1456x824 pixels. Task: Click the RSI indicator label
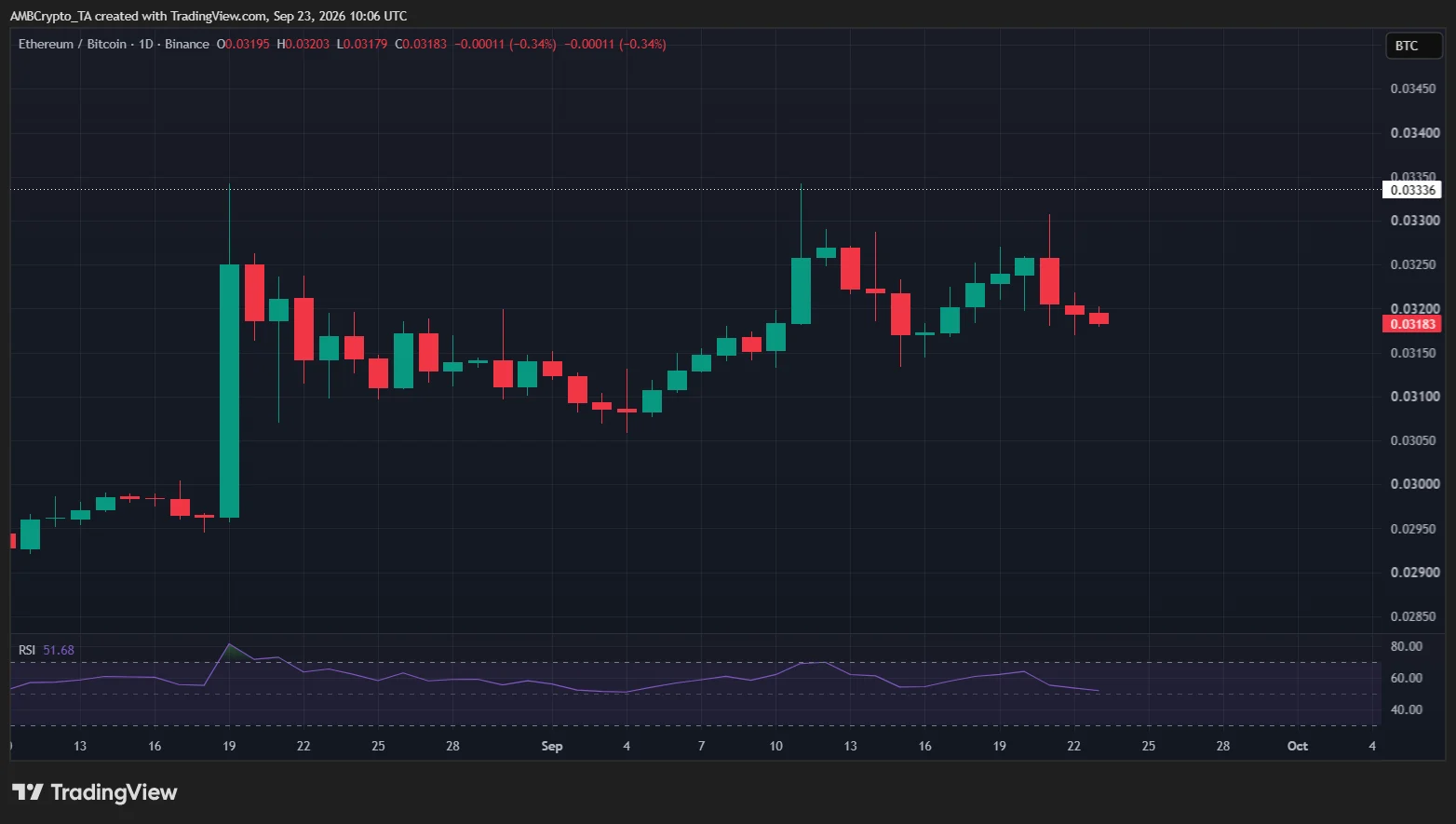point(28,650)
